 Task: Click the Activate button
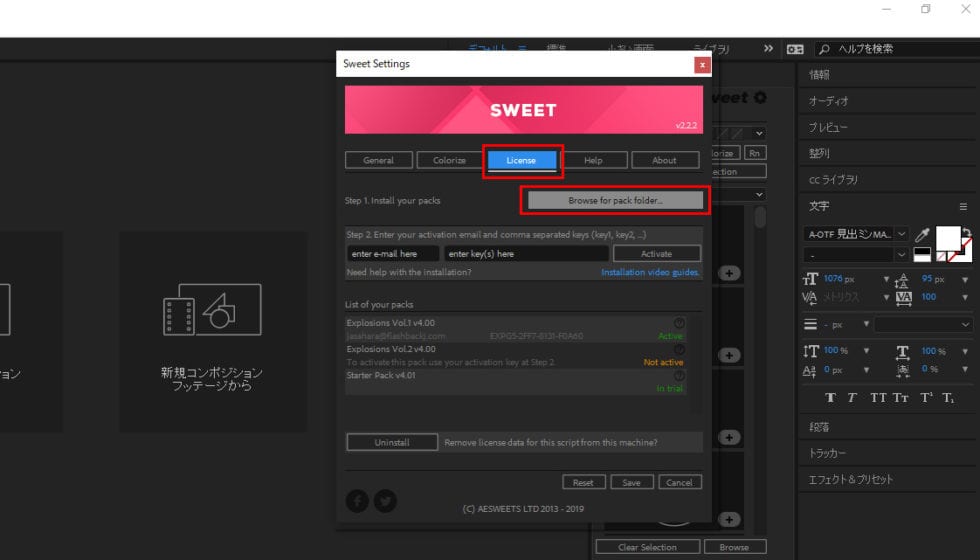[x=656, y=254]
